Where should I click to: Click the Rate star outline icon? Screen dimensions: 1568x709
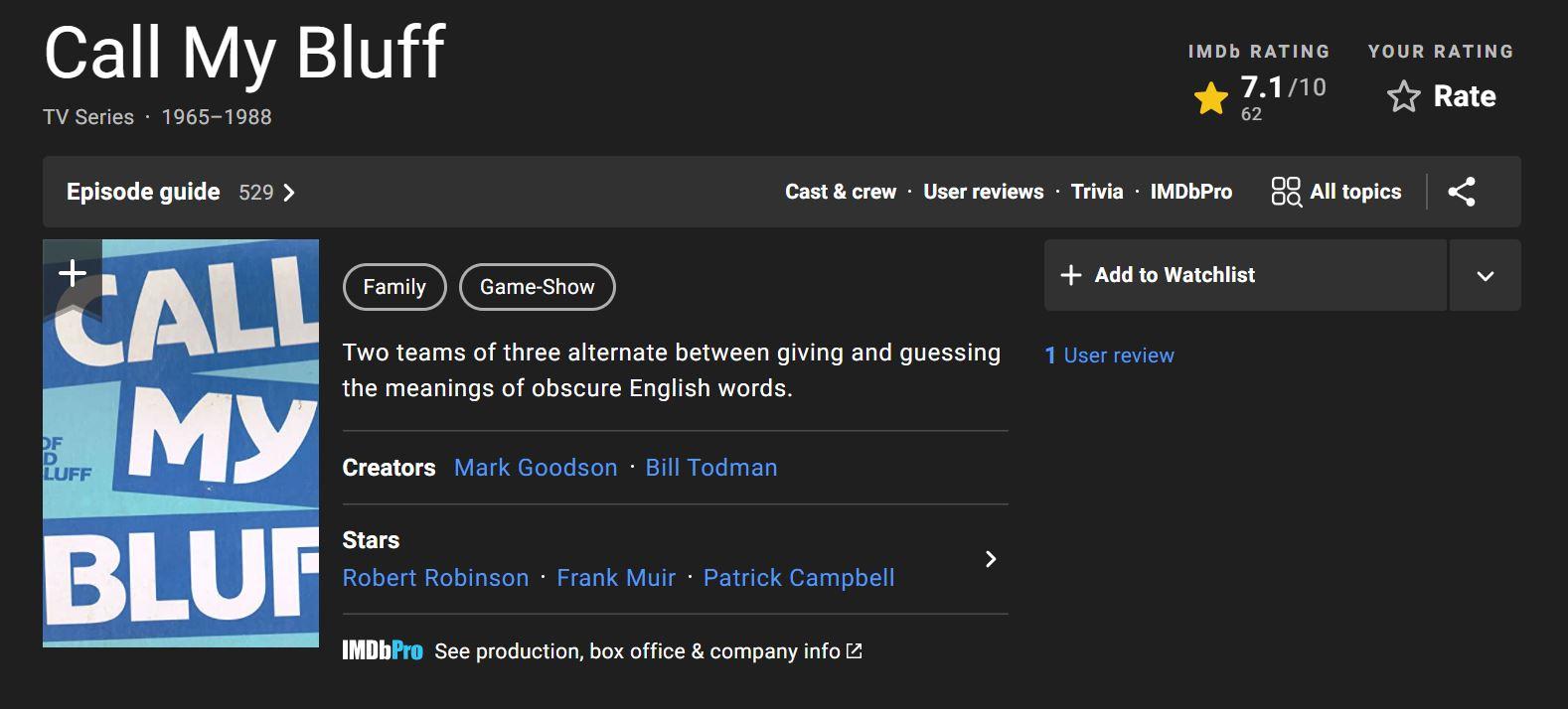pyautogui.click(x=1403, y=96)
